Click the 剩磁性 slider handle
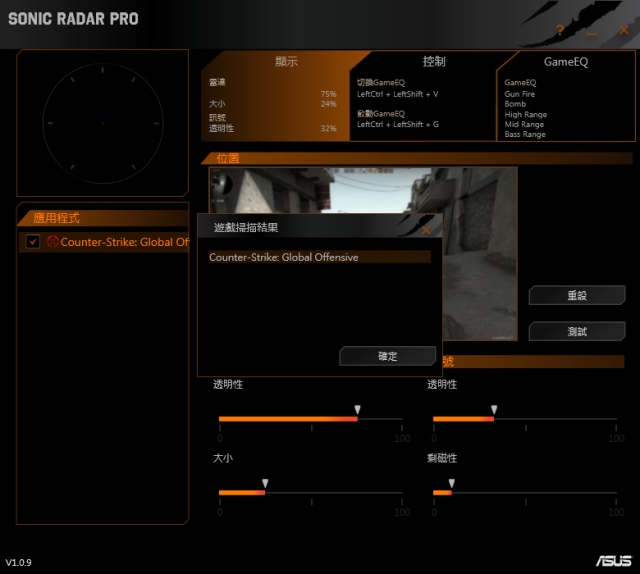 [x=452, y=485]
